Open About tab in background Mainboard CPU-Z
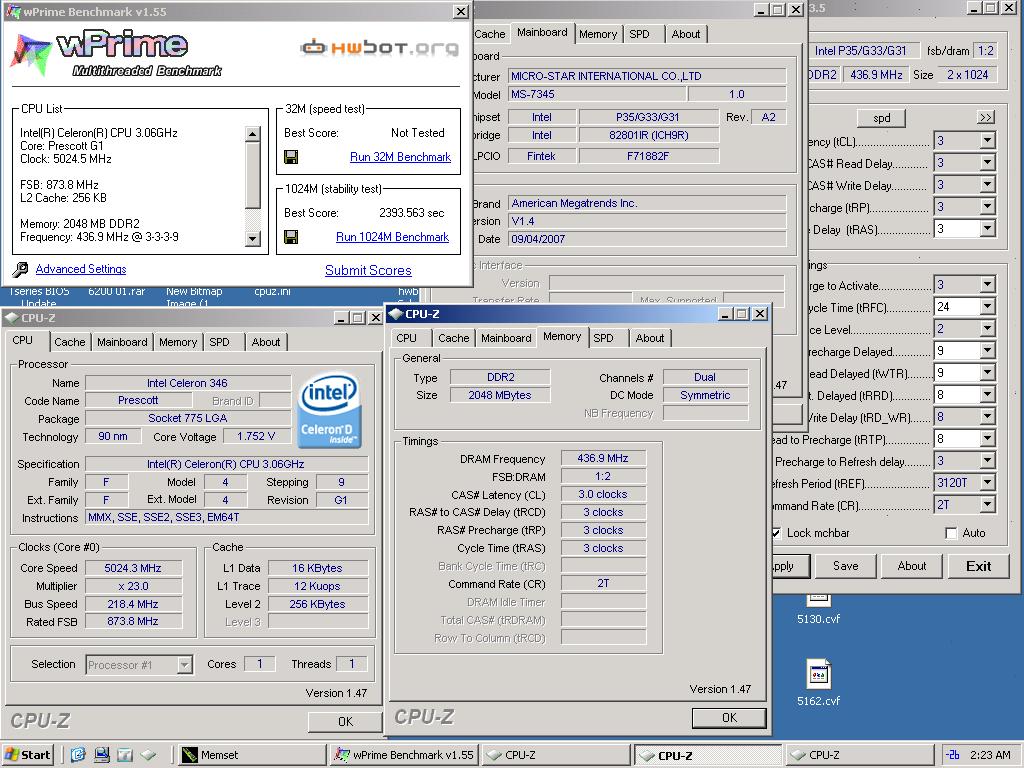This screenshot has width=1024, height=768. (686, 34)
